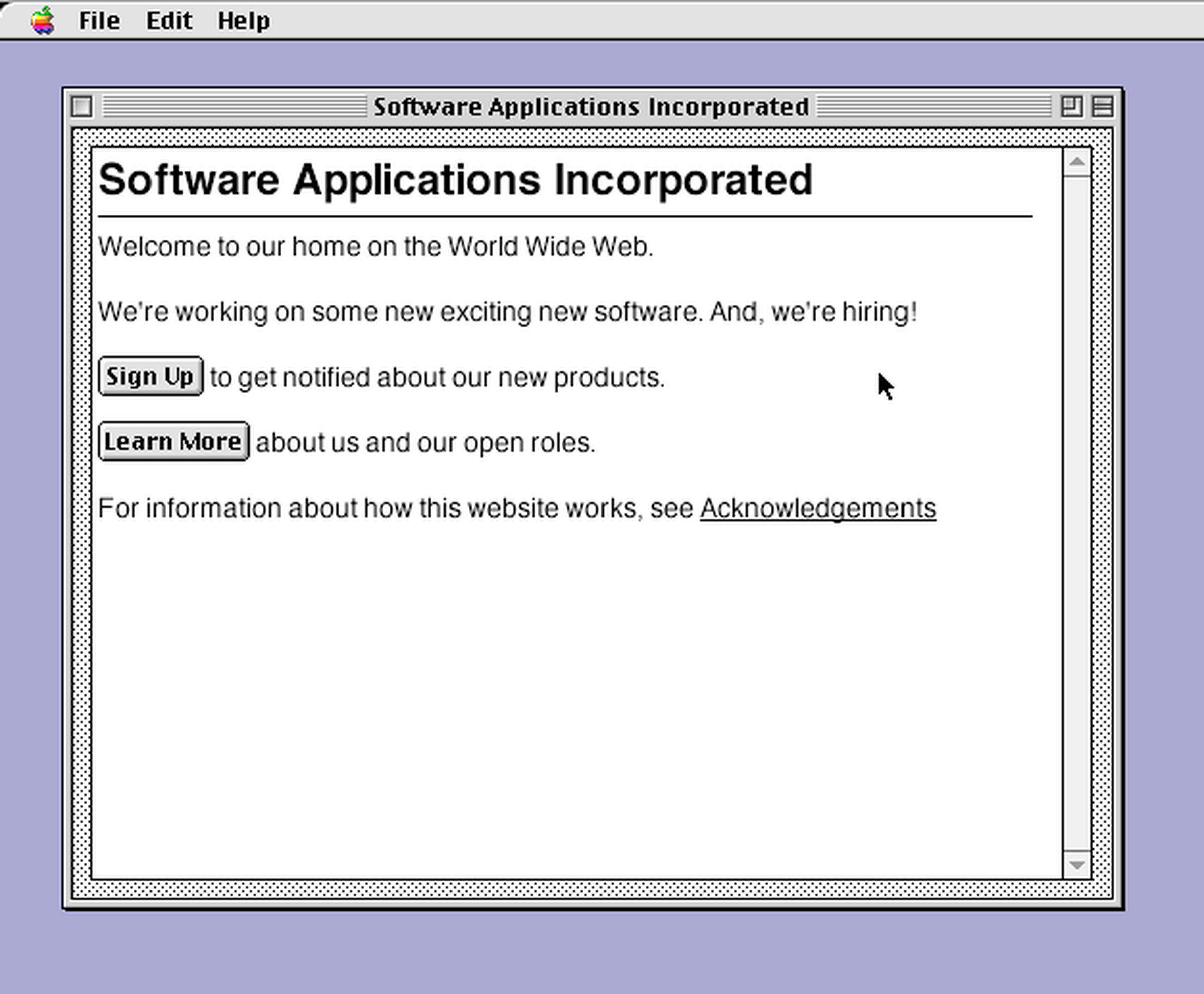Viewport: 1204px width, 994px height.
Task: Click the Sign Up button
Action: click(x=150, y=376)
